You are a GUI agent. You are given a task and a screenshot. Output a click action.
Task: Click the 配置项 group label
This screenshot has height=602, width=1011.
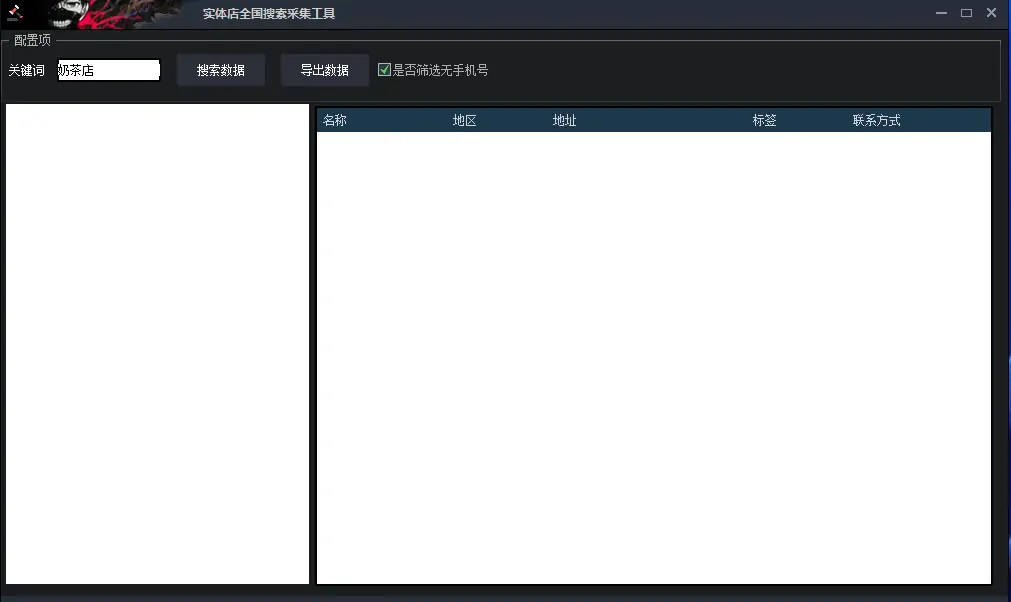click(32, 41)
